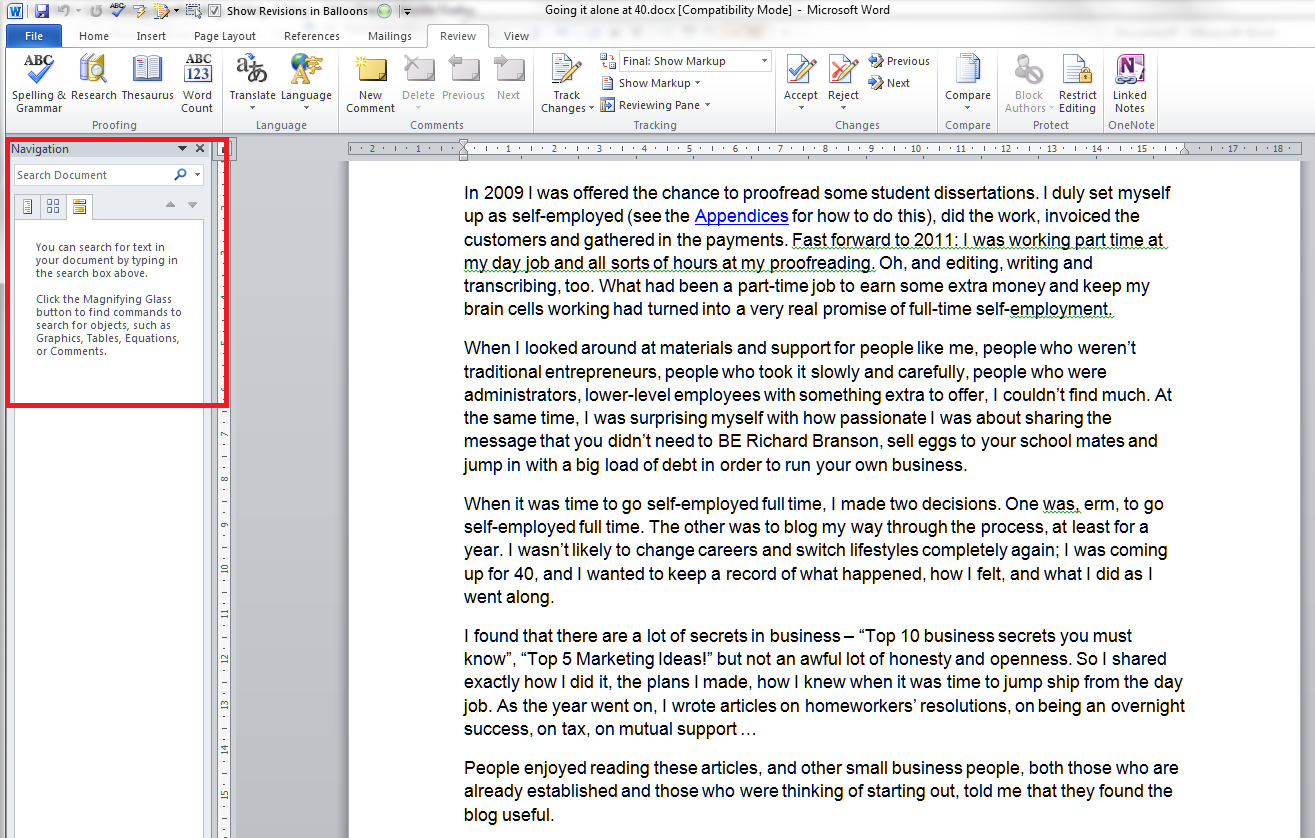Open the File menu tab

point(33,36)
